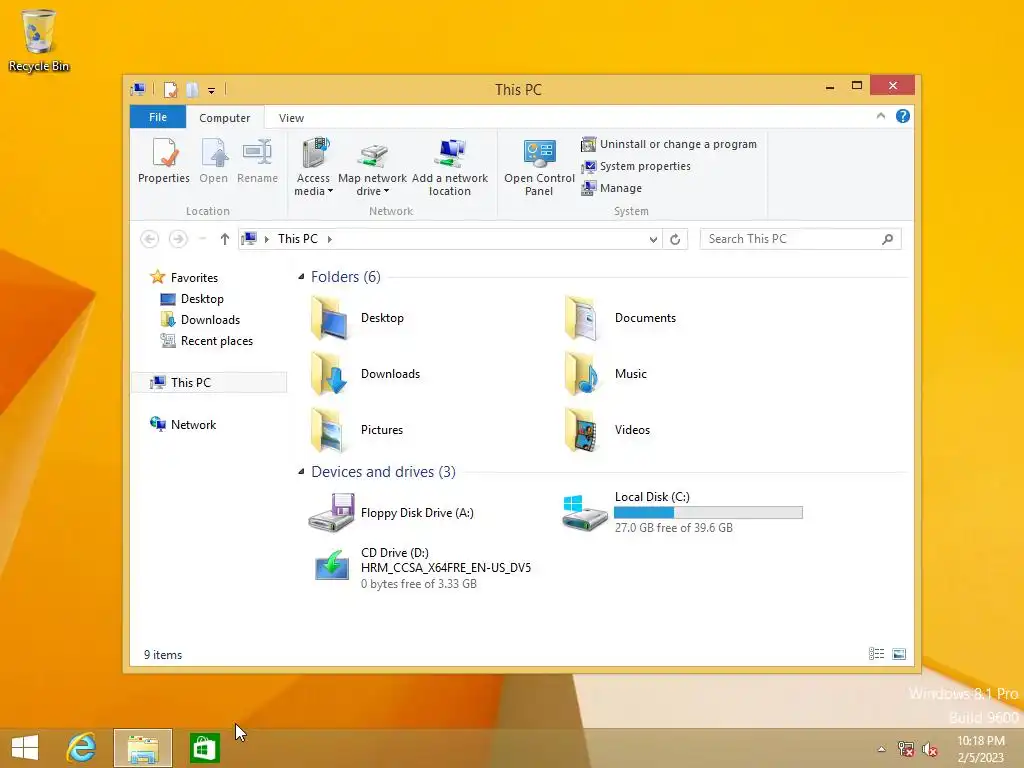Click the Properties ribbon icon
This screenshot has height=768, width=1024.
[x=164, y=161]
